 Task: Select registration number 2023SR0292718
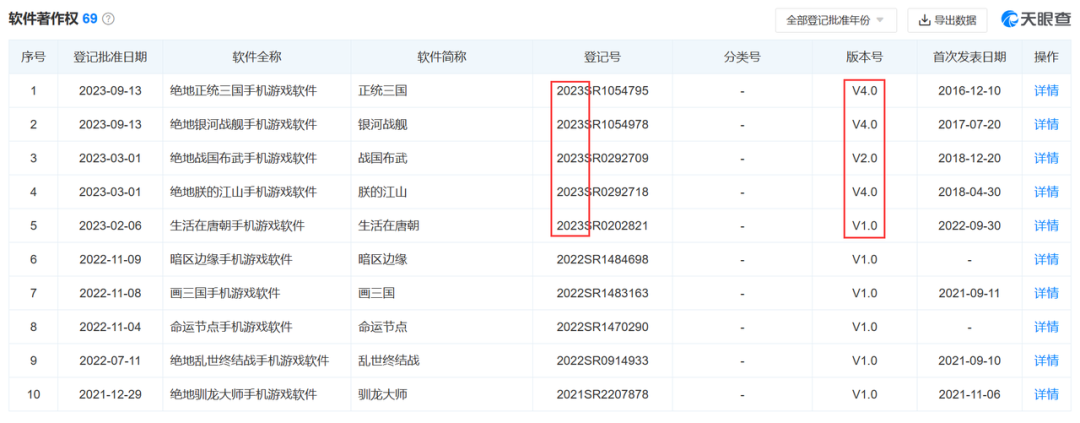tap(603, 192)
